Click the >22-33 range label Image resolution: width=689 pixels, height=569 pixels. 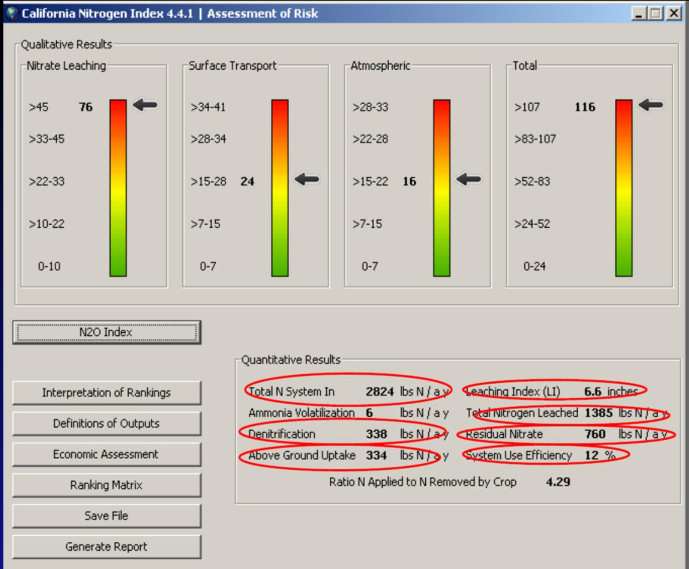(47, 181)
